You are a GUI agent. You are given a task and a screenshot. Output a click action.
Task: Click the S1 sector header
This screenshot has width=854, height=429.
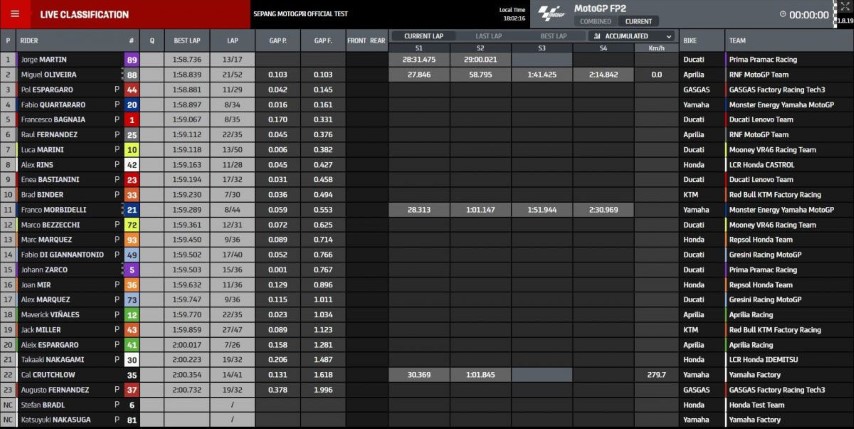tap(419, 48)
